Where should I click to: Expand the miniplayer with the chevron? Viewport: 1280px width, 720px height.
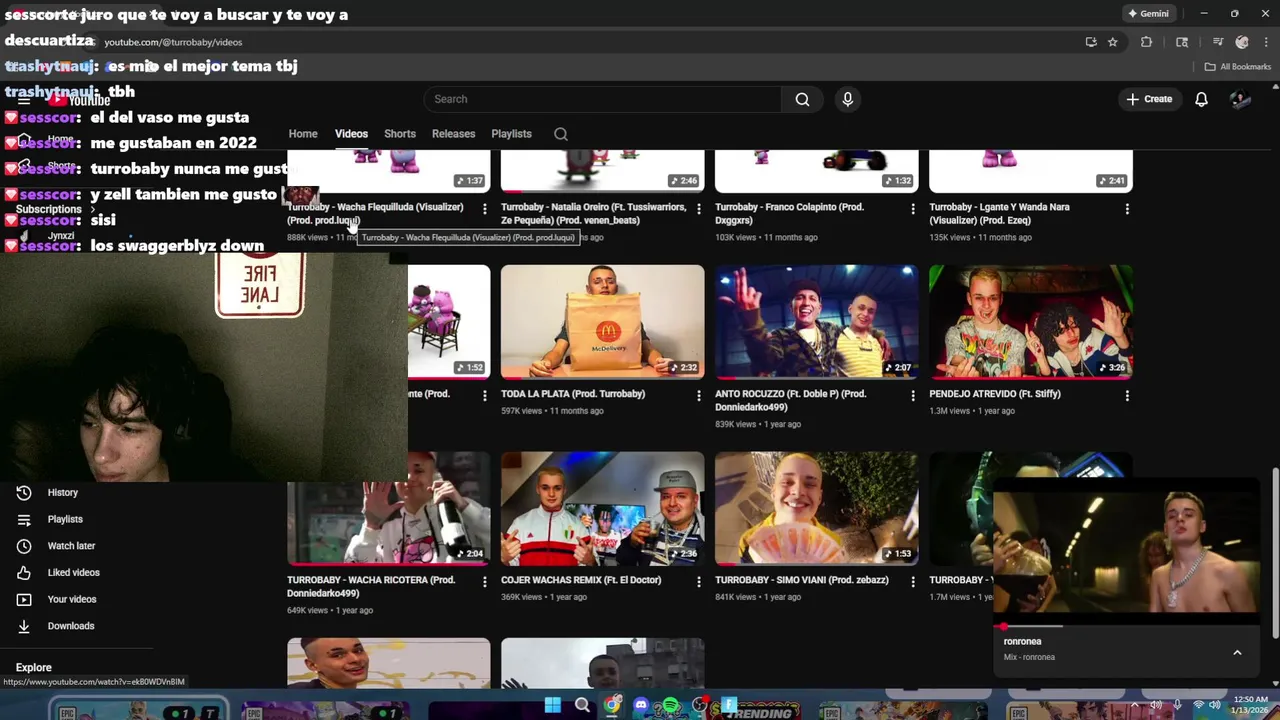[1237, 653]
